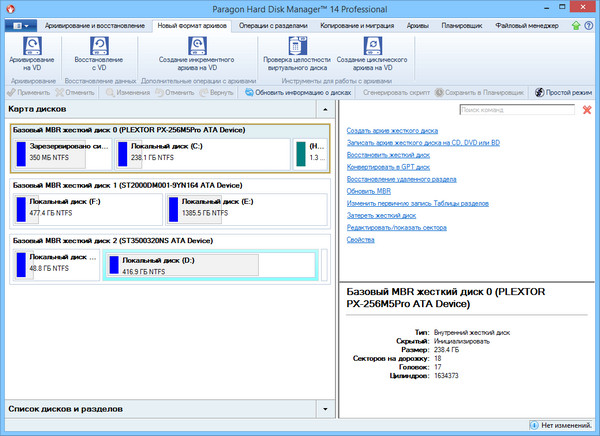Click the Создать архив жесткого диска link
The width and height of the screenshot is (600, 436).
point(392,131)
